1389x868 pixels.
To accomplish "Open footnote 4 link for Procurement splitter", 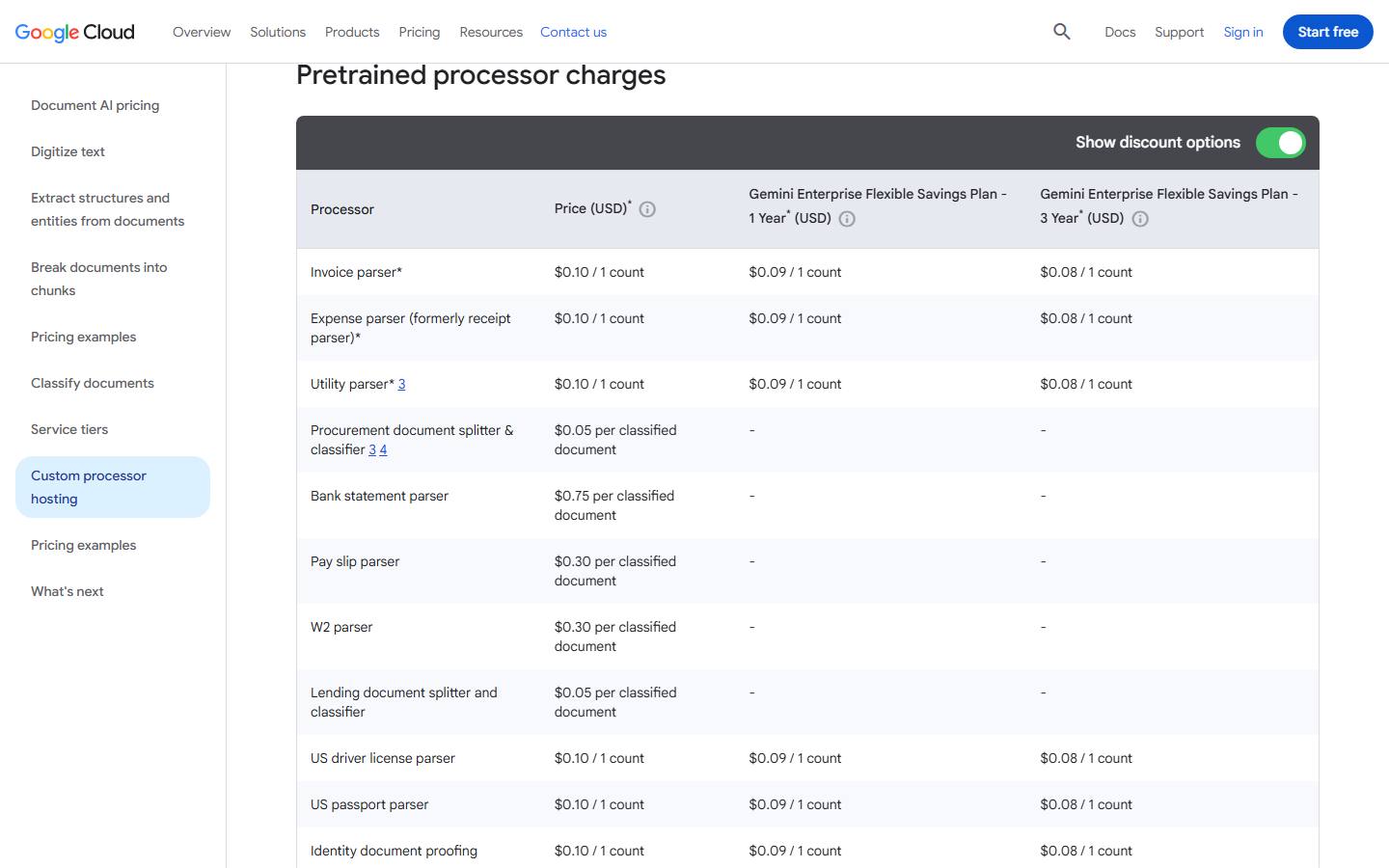I will pos(383,449).
